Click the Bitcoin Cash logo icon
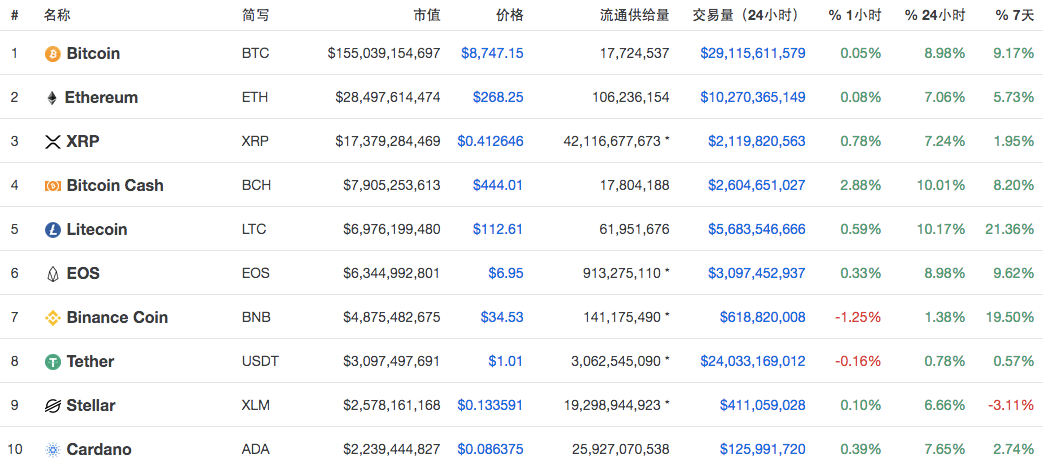1043x465 pixels. pyautogui.click(x=53, y=186)
